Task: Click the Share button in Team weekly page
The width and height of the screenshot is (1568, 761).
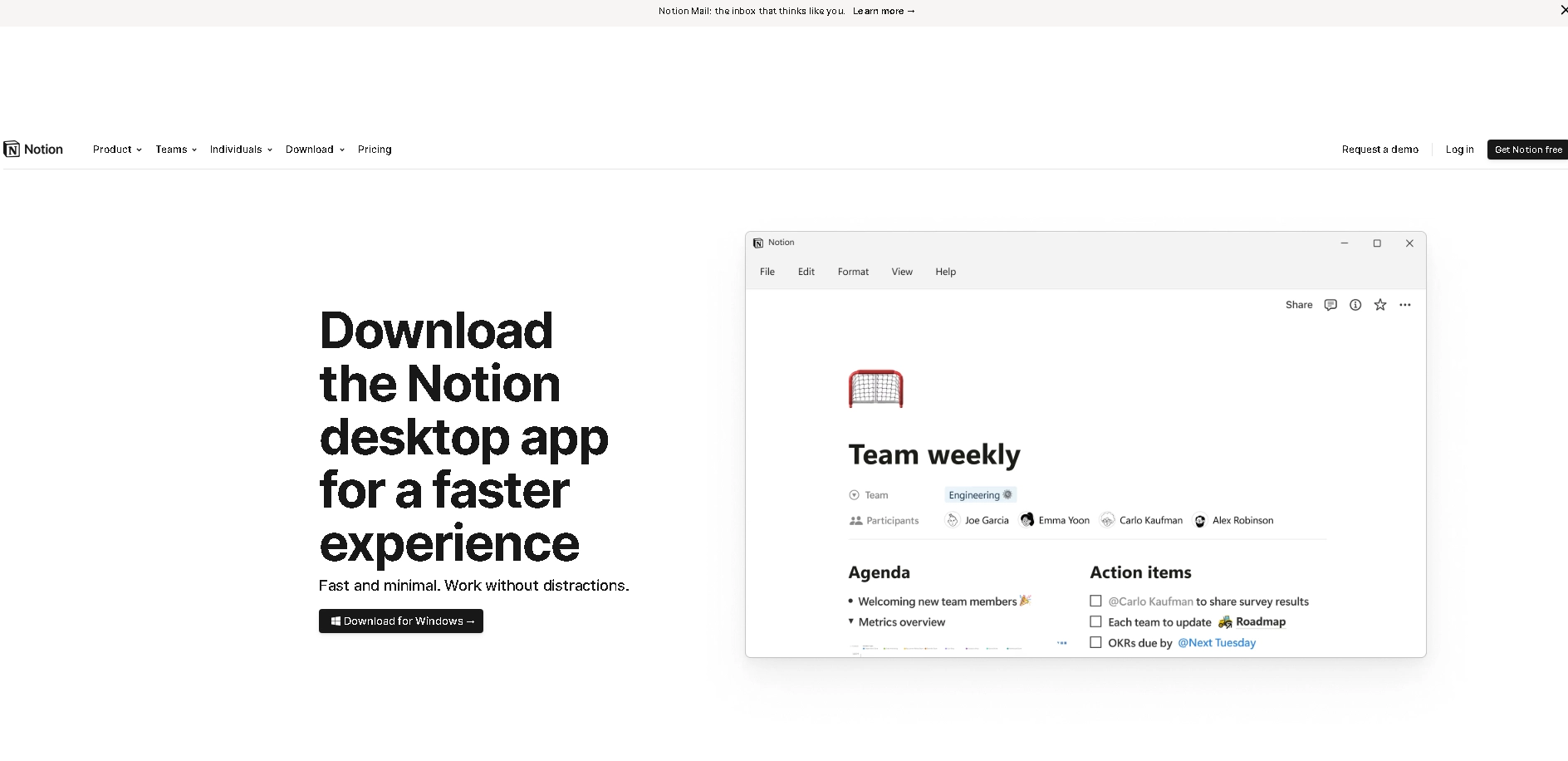Action: pos(1299,305)
